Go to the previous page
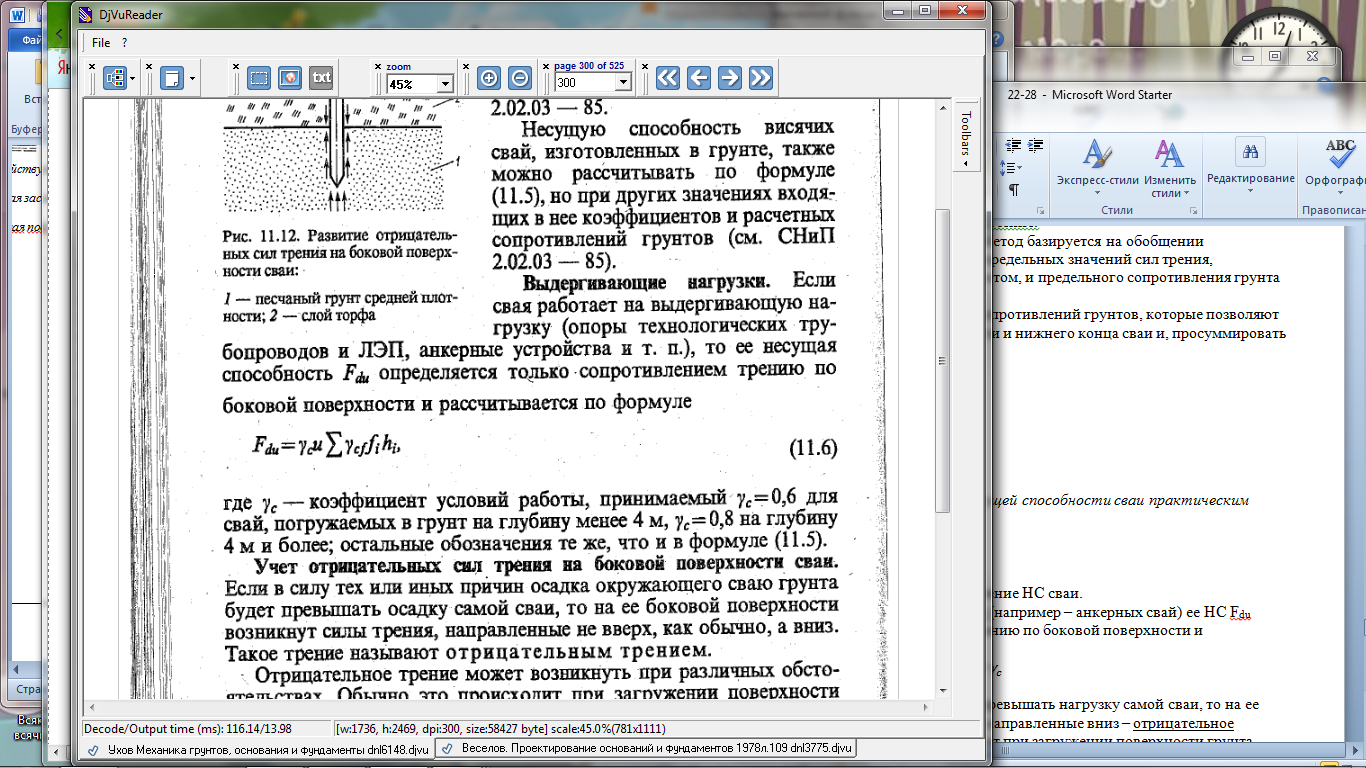The width and height of the screenshot is (1366, 768). point(699,78)
